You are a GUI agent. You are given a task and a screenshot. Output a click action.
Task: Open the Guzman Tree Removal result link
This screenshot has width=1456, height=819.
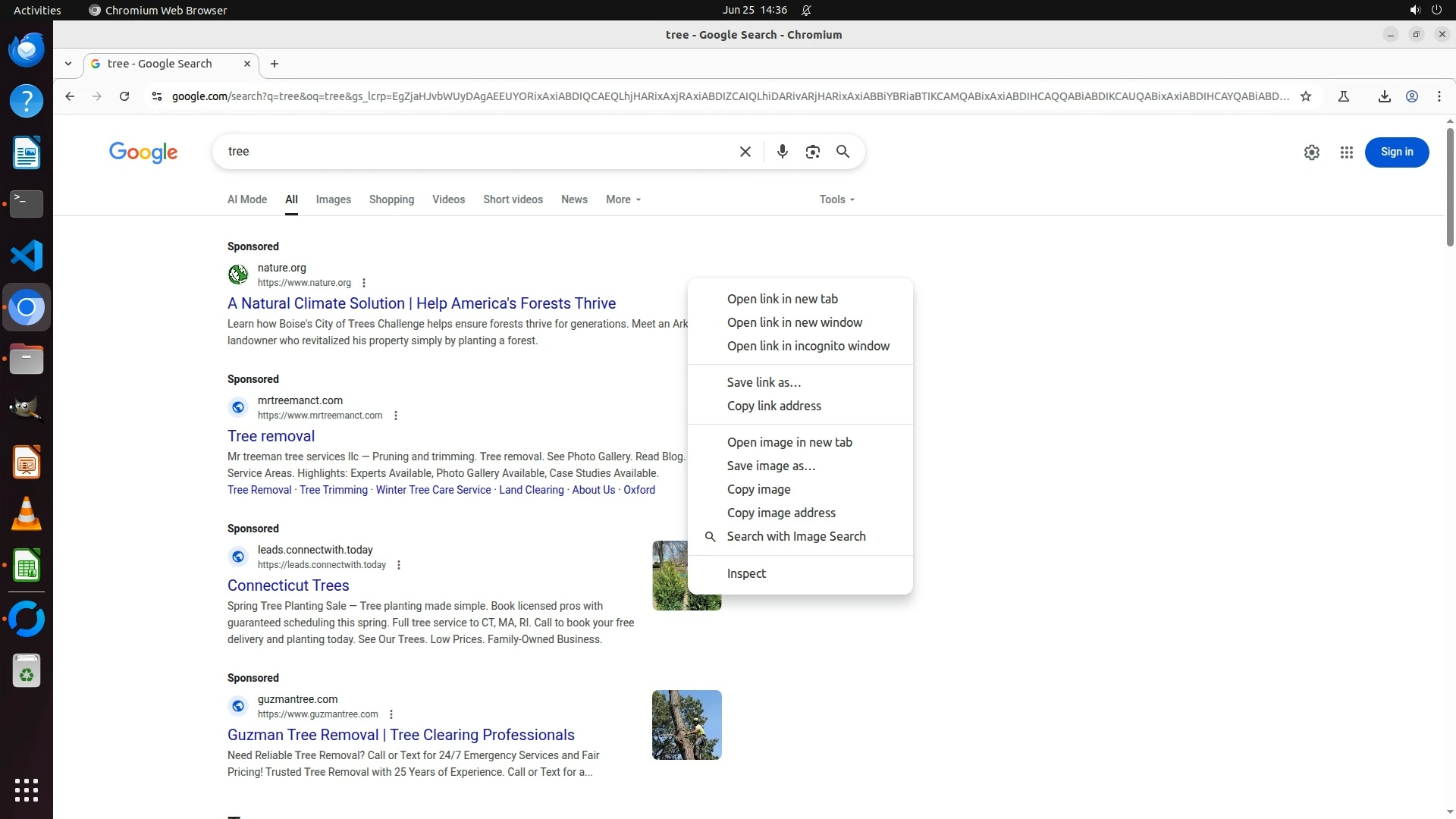(400, 735)
